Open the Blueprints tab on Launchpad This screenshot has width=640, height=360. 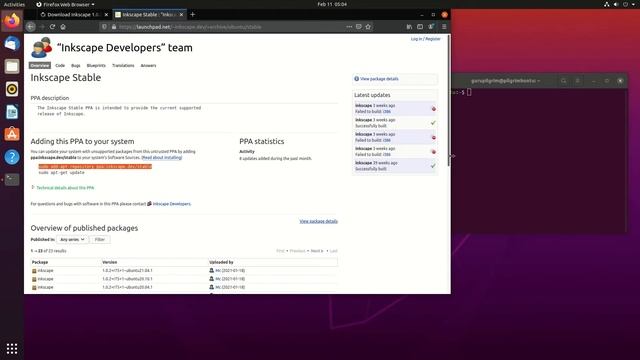(96, 65)
